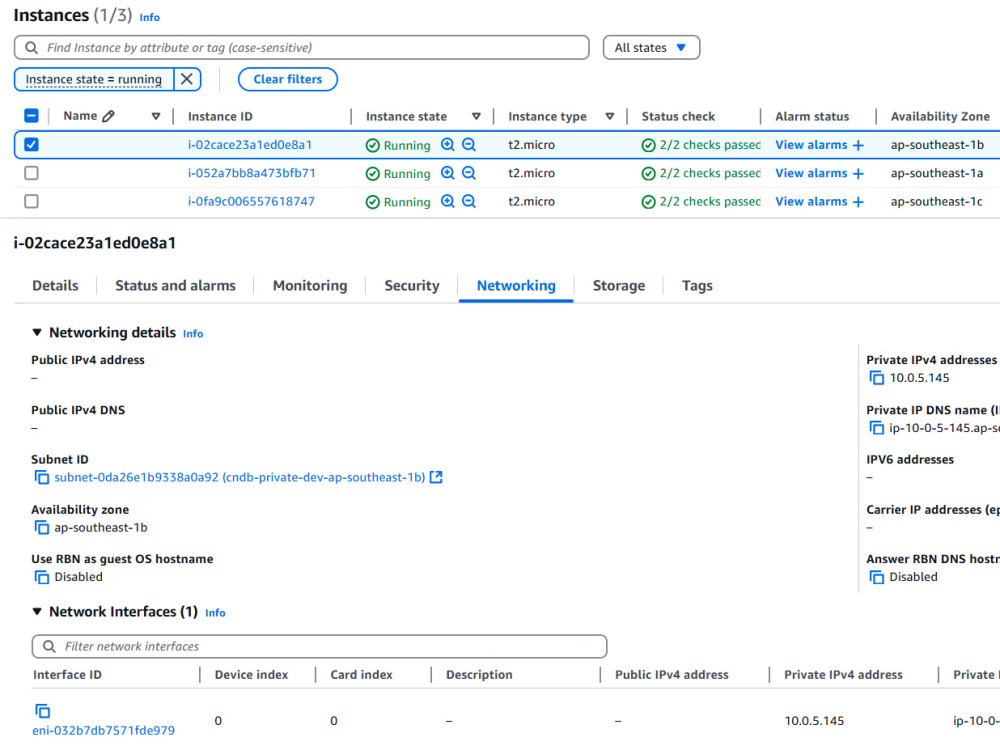Collapse the Network Interfaces section
The height and width of the screenshot is (750, 1000).
pos(37,612)
